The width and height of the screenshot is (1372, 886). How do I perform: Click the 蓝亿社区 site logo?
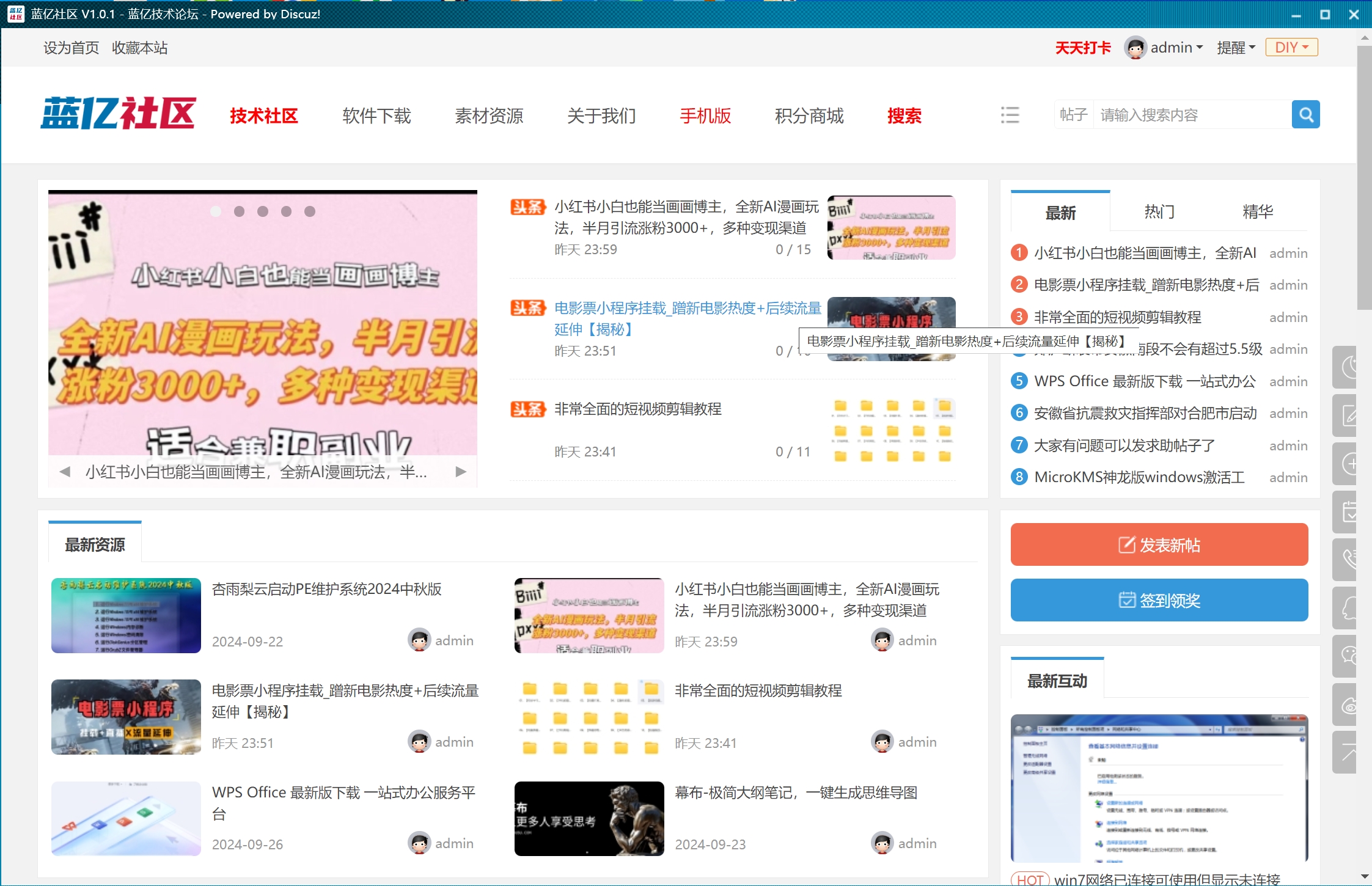point(118,114)
